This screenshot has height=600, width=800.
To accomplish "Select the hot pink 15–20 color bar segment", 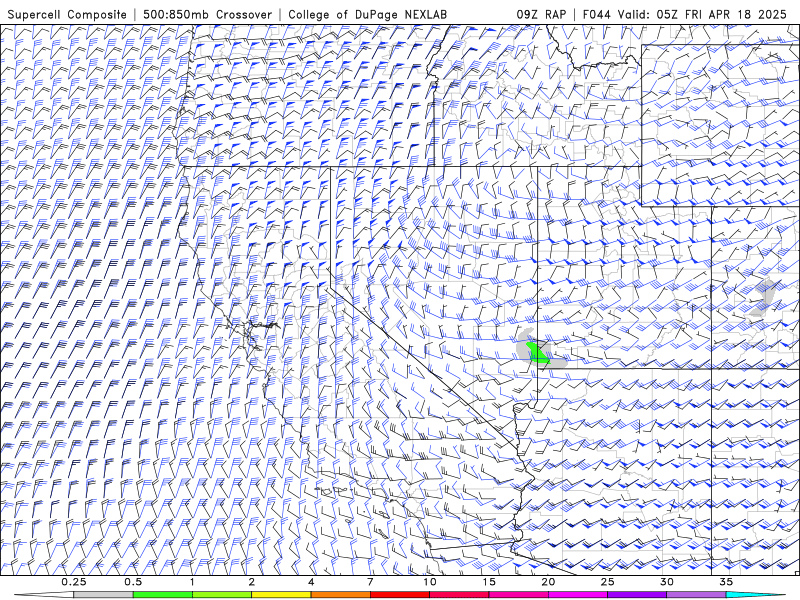I will [x=518, y=595].
